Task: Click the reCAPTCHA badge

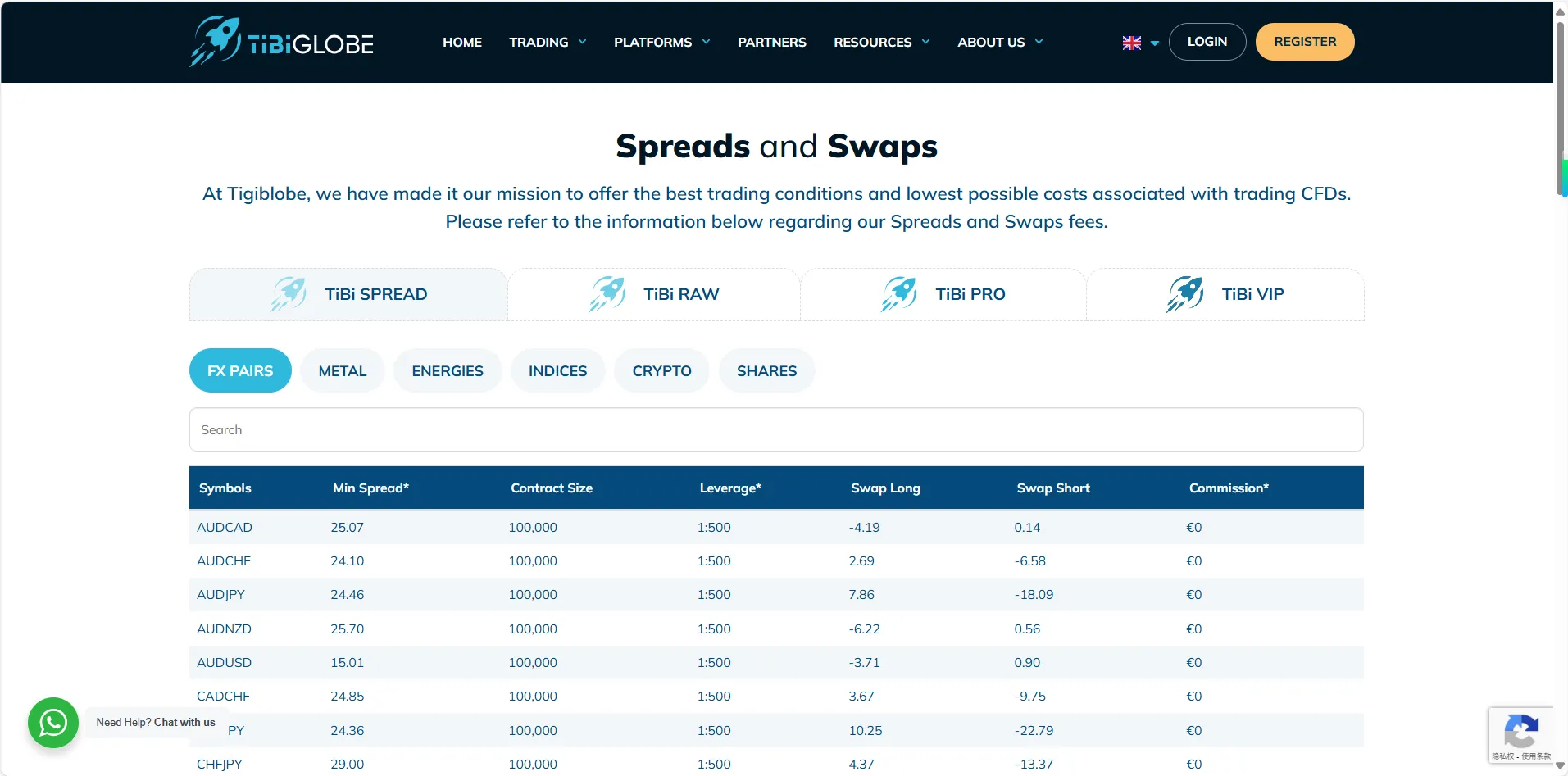Action: (x=1521, y=735)
